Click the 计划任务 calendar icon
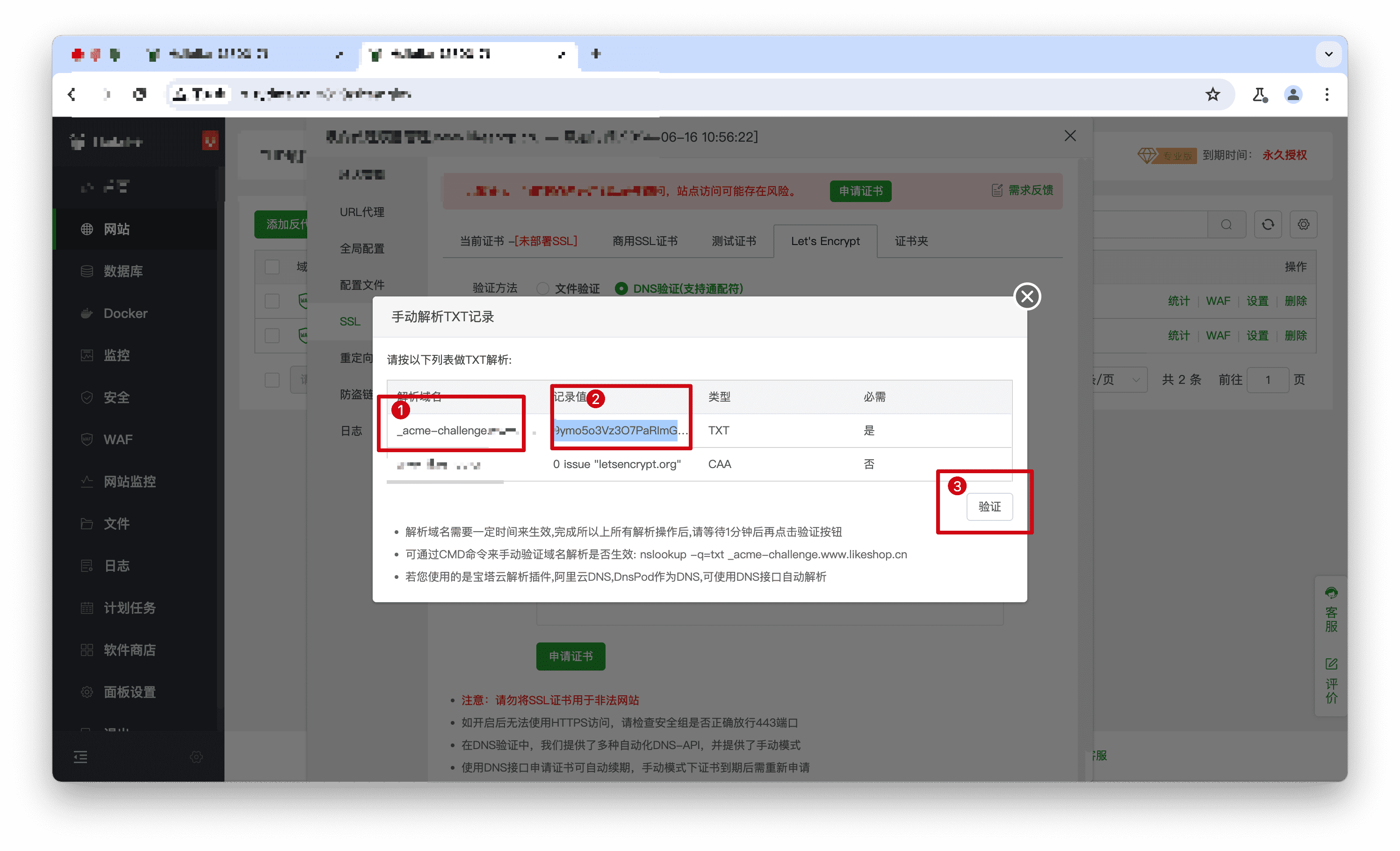Screen dimensions: 1400x851 [x=87, y=607]
